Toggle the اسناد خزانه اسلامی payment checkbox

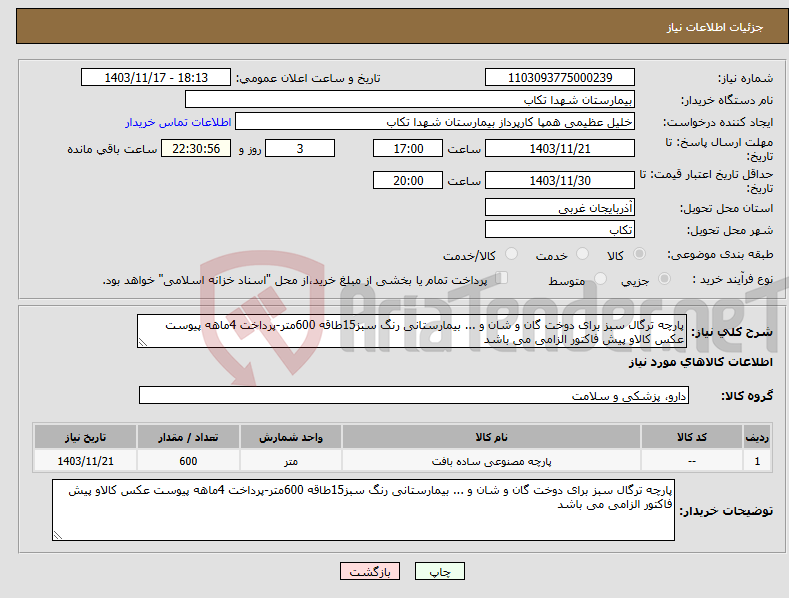tap(502, 278)
